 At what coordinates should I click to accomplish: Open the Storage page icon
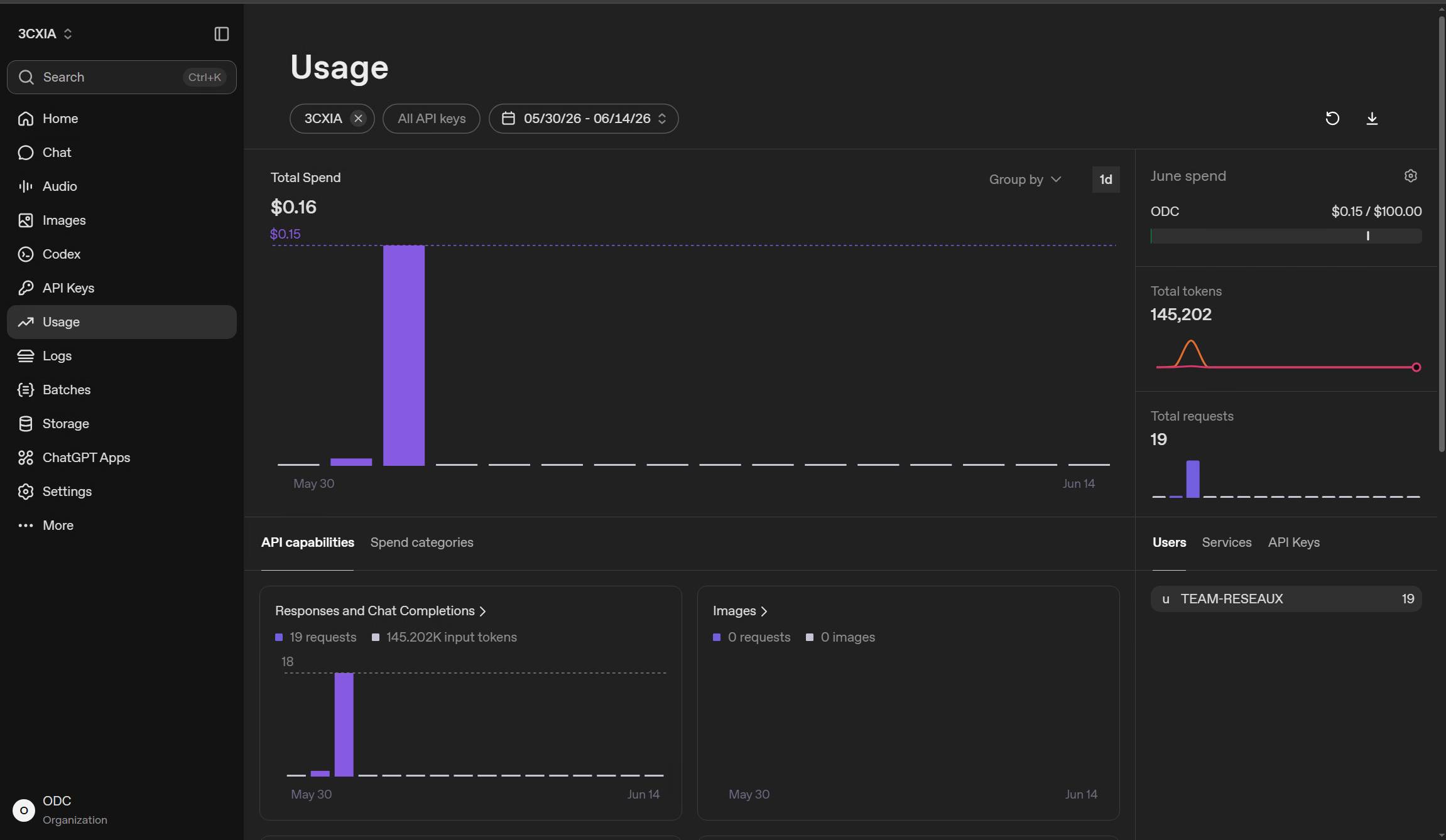pyautogui.click(x=26, y=424)
